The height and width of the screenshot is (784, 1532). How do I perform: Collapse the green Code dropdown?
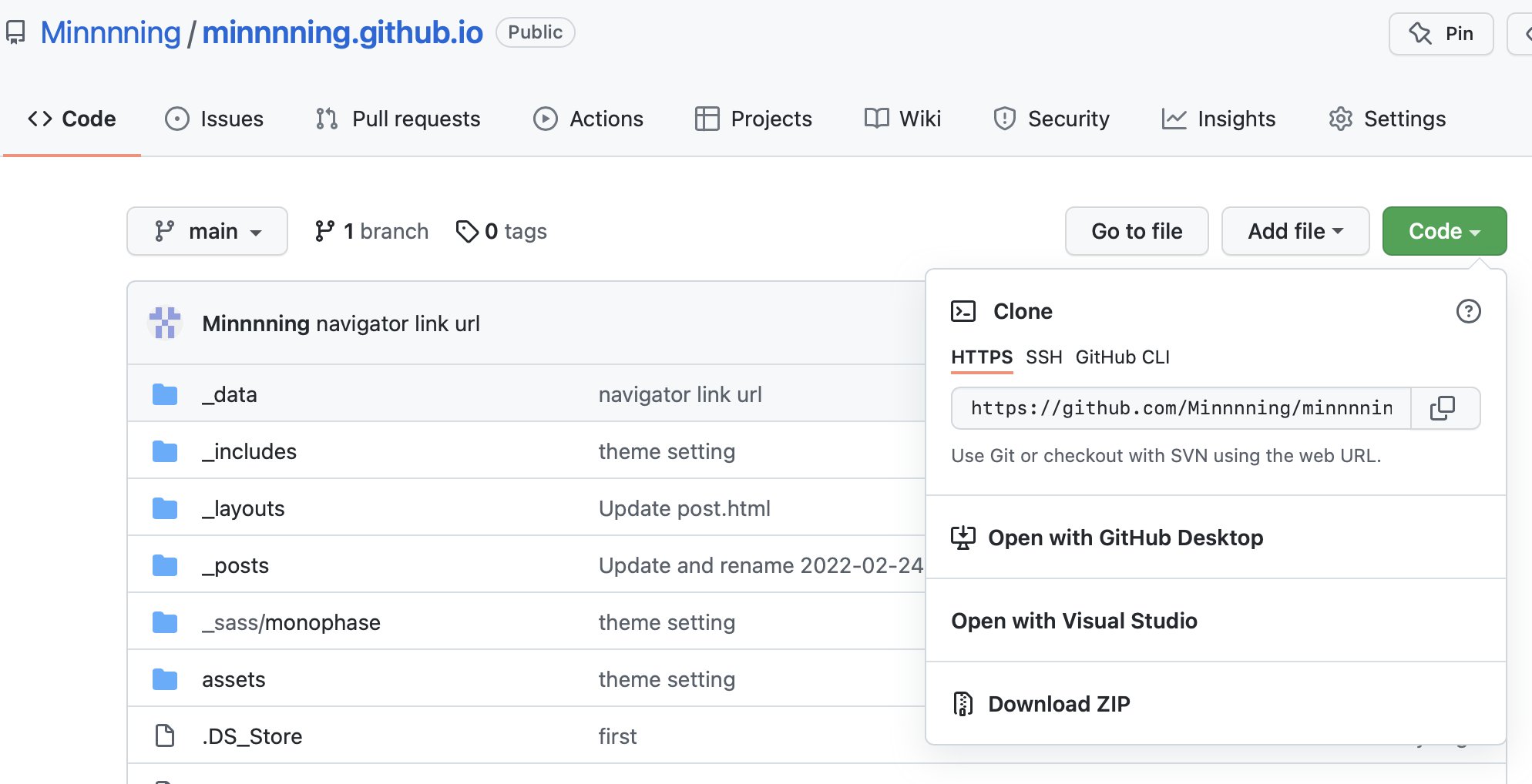tap(1444, 231)
